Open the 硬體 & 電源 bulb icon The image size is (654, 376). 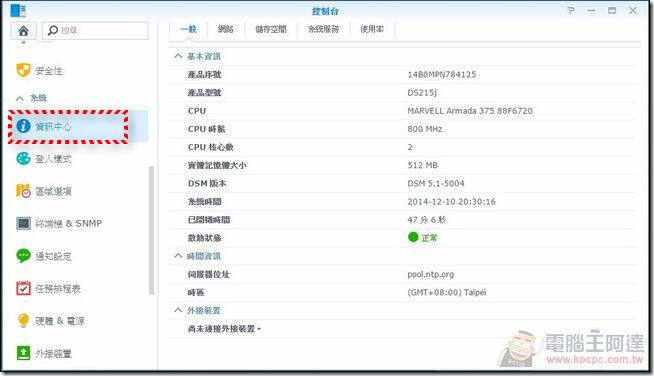click(23, 320)
